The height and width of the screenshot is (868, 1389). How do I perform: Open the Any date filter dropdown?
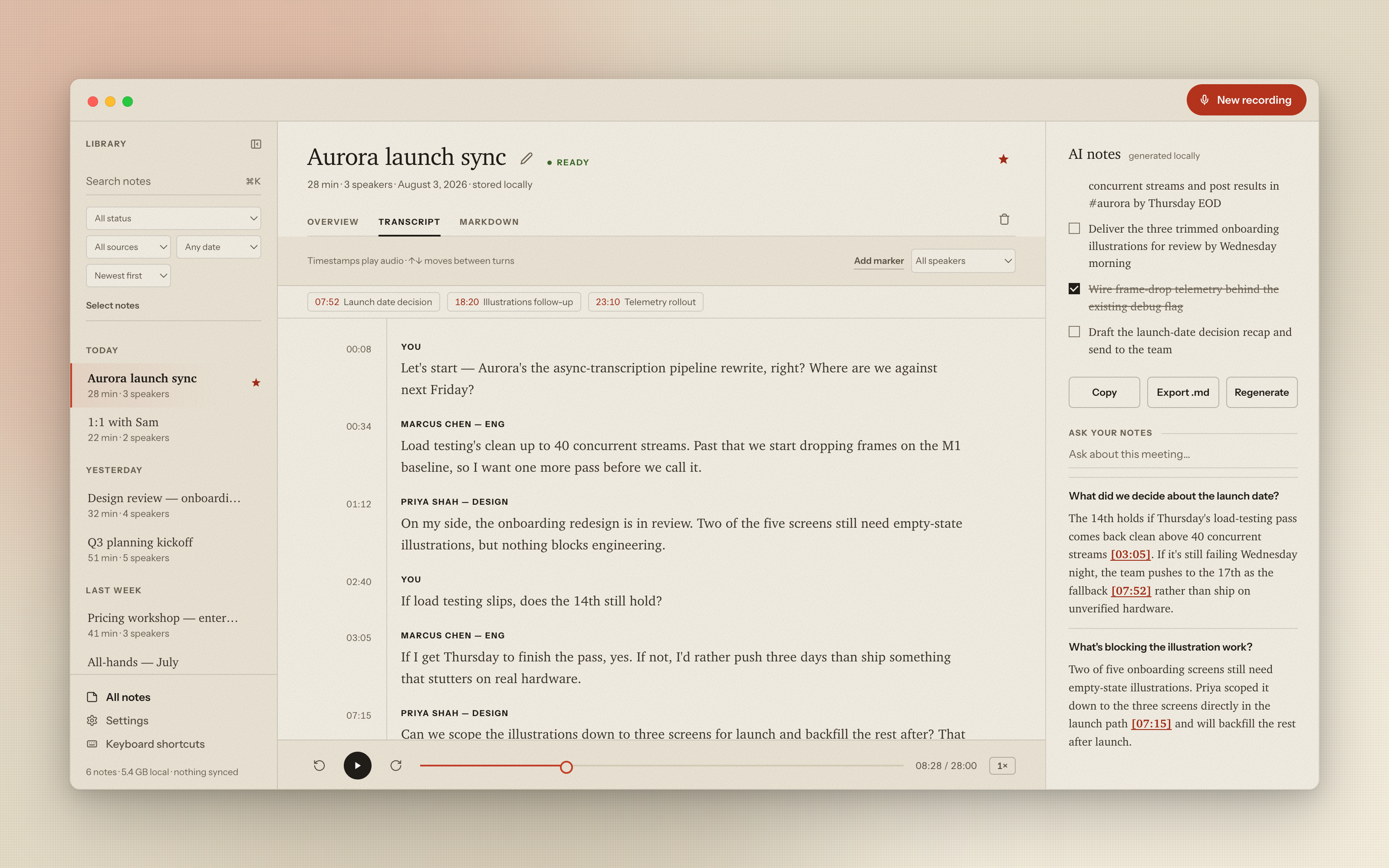219,247
